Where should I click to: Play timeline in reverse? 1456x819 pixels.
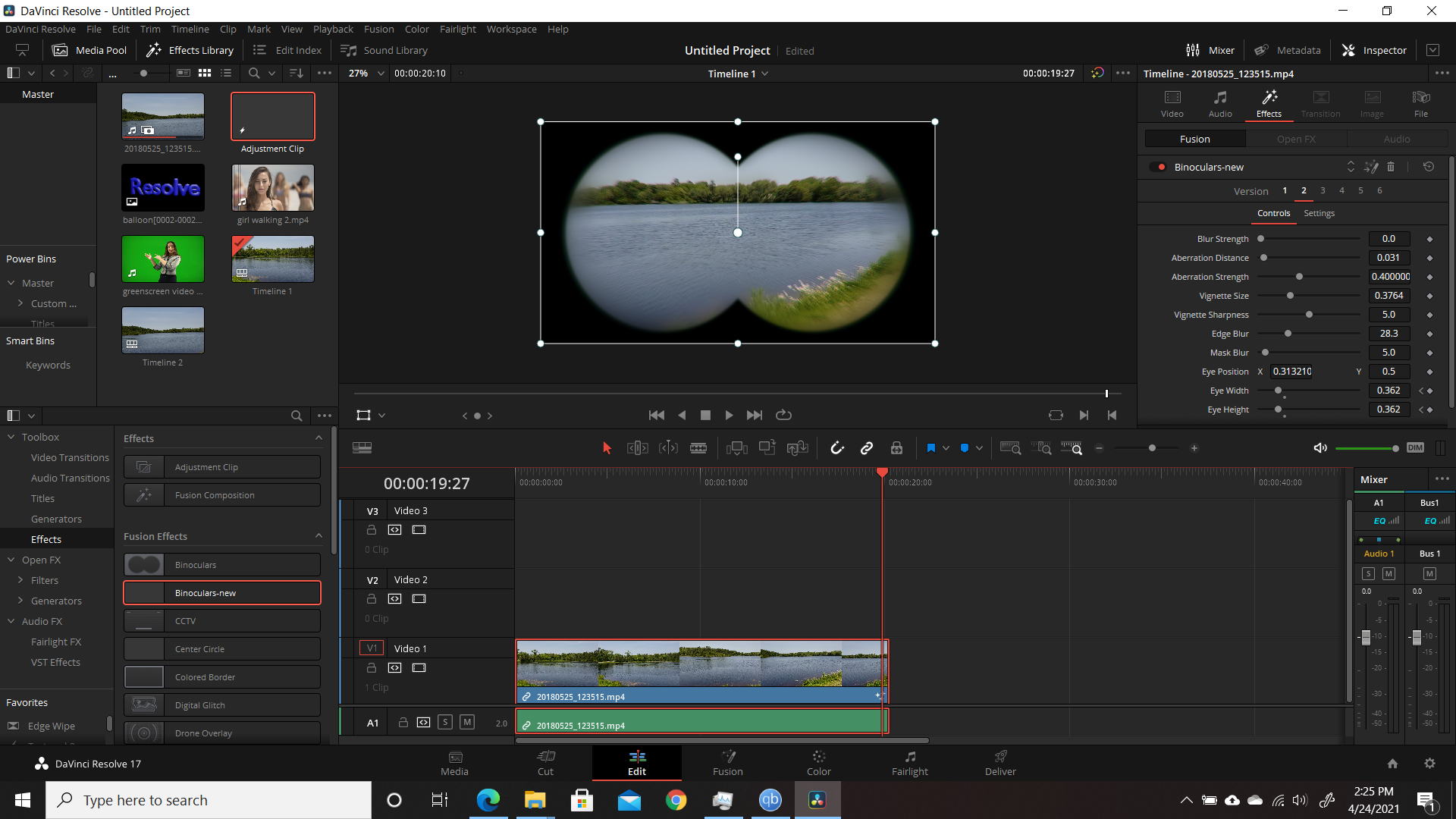682,416
